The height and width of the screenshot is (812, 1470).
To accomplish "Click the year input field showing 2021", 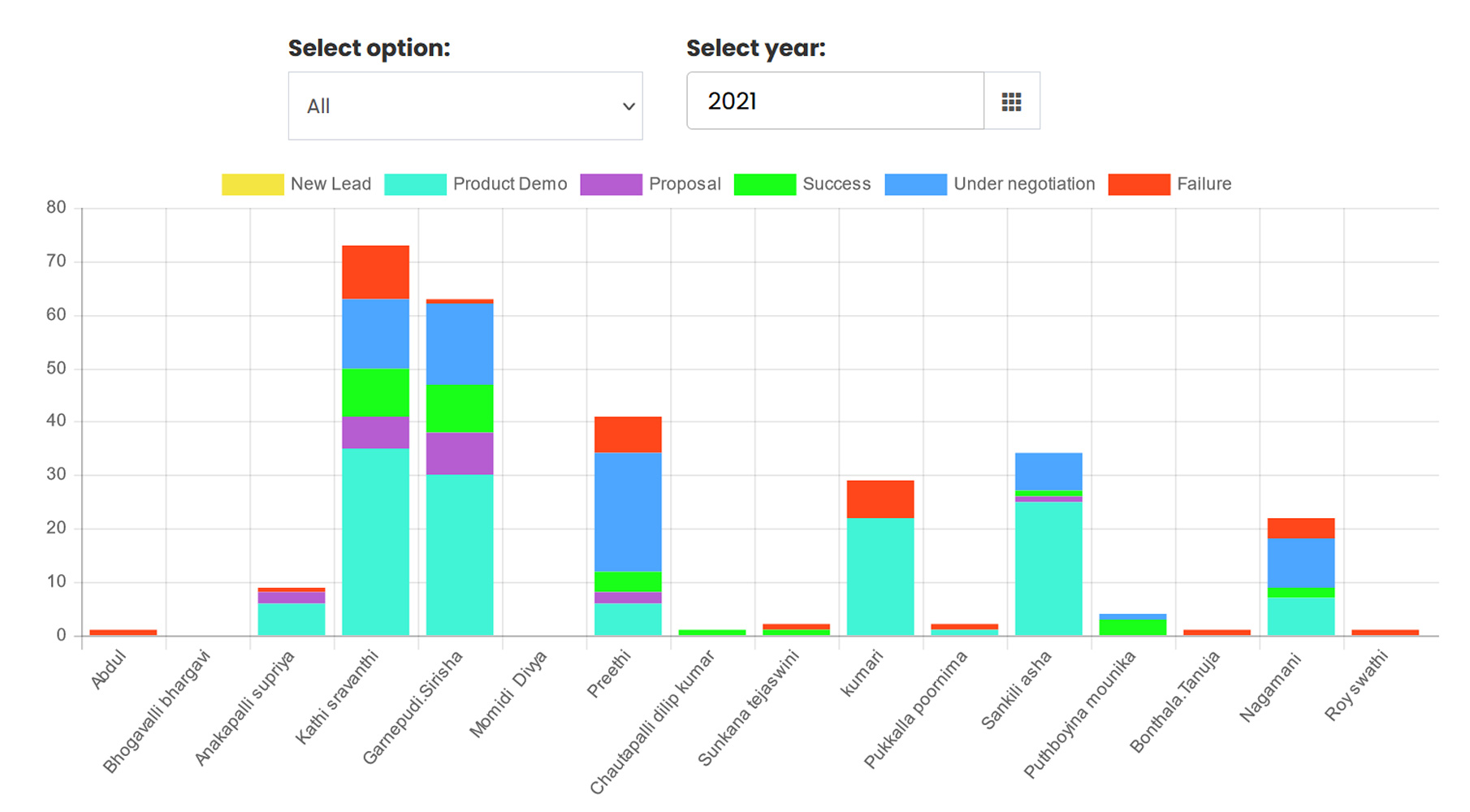I will (835, 101).
